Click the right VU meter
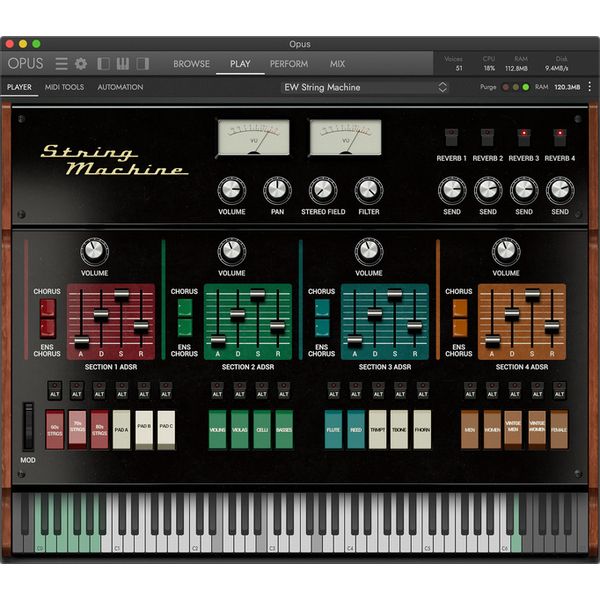 pos(345,137)
